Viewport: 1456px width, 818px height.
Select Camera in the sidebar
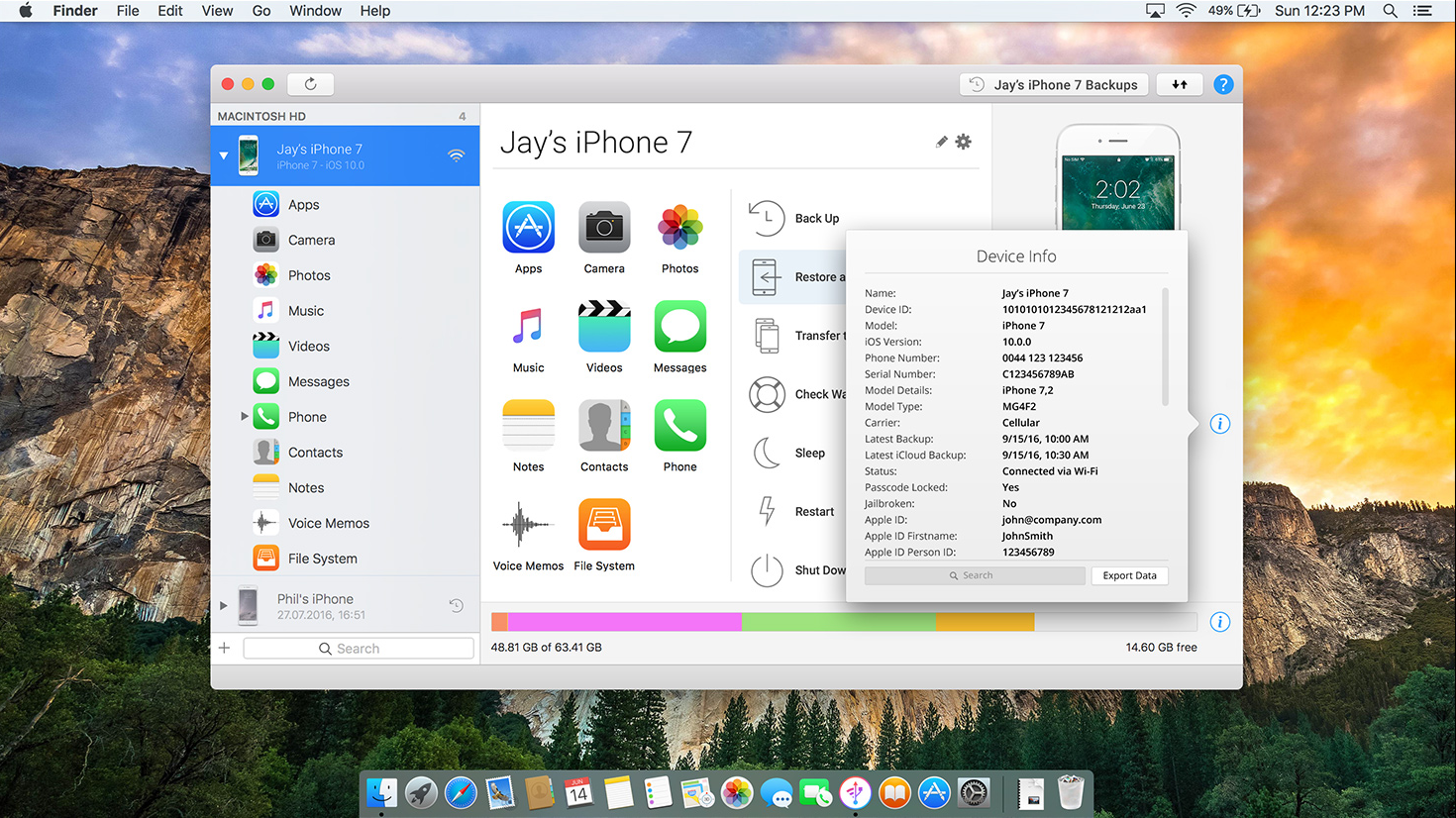tap(345, 240)
